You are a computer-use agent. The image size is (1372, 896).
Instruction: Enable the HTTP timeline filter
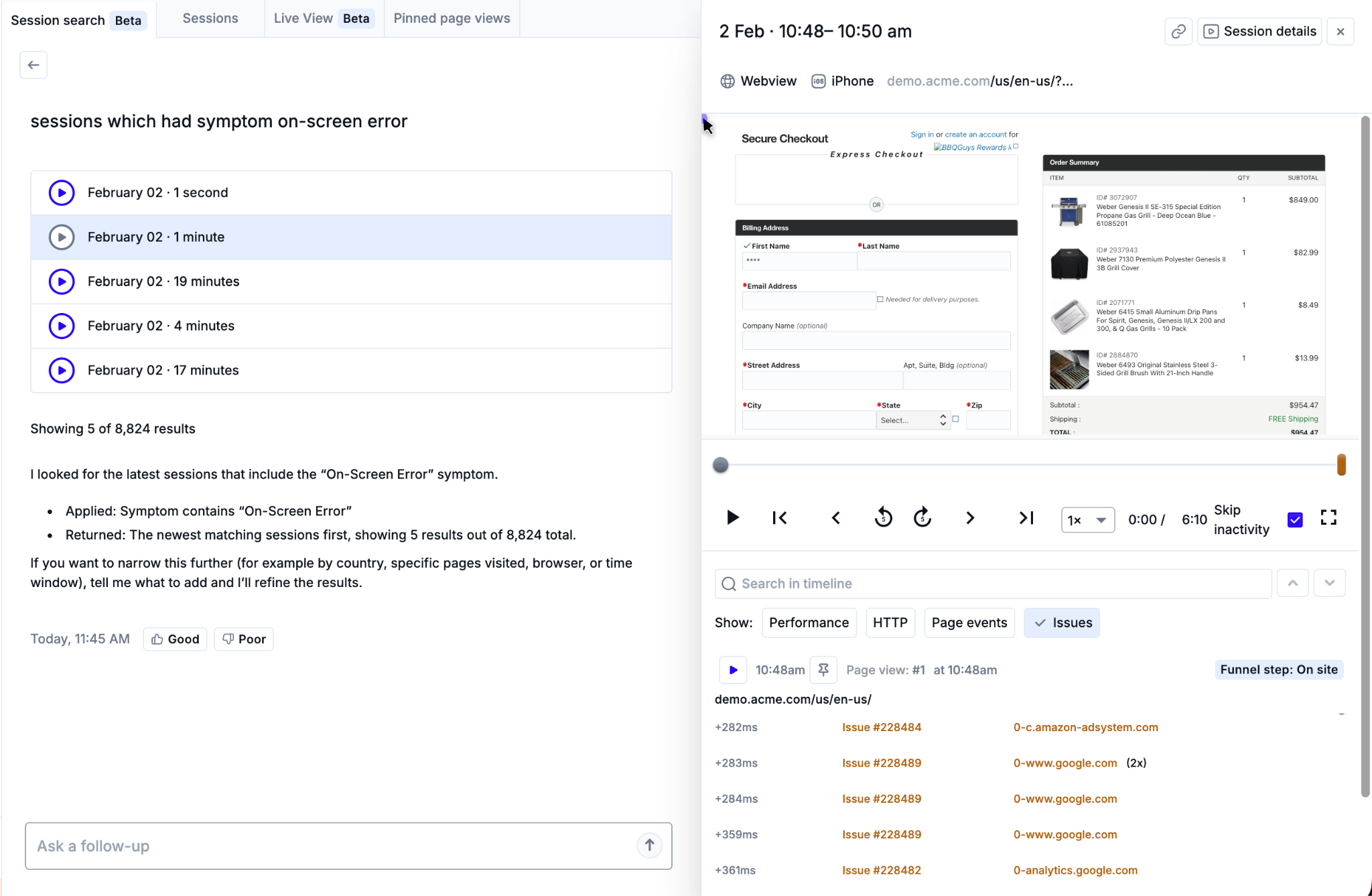click(x=890, y=623)
